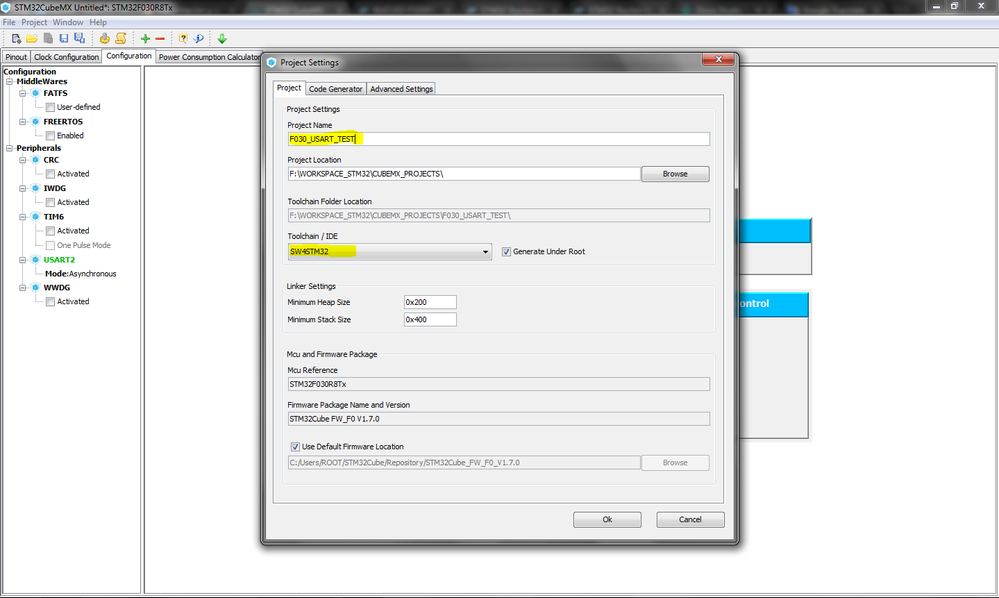Screen dimensions: 999x598
Task: Click the green download arrow icon
Action: [222, 39]
